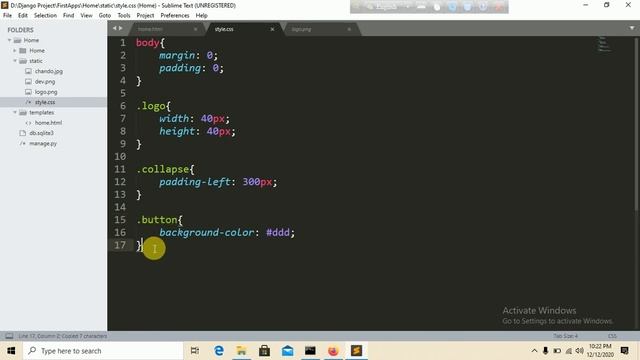Click the .button selector text
Screen dimensions: 640x360
(x=157, y=220)
